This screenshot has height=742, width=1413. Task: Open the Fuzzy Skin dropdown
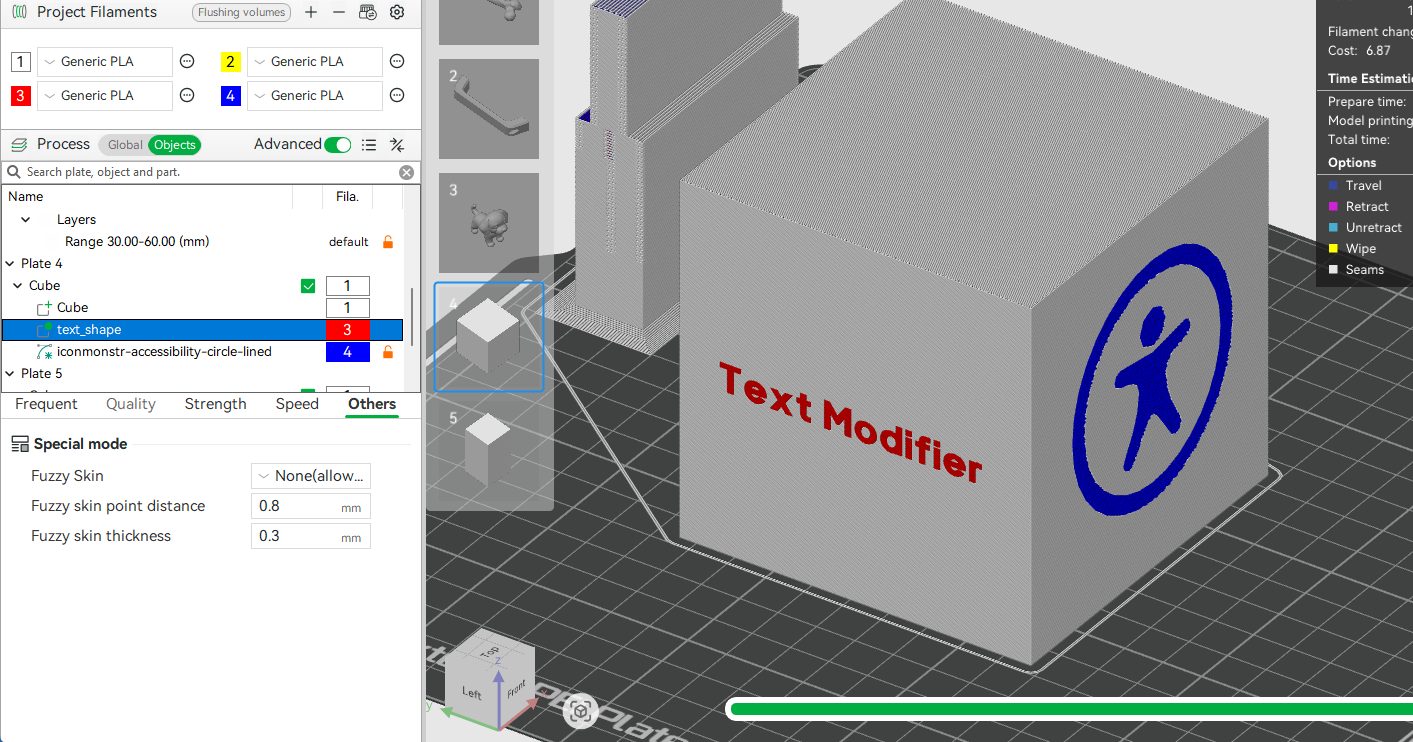coord(311,476)
